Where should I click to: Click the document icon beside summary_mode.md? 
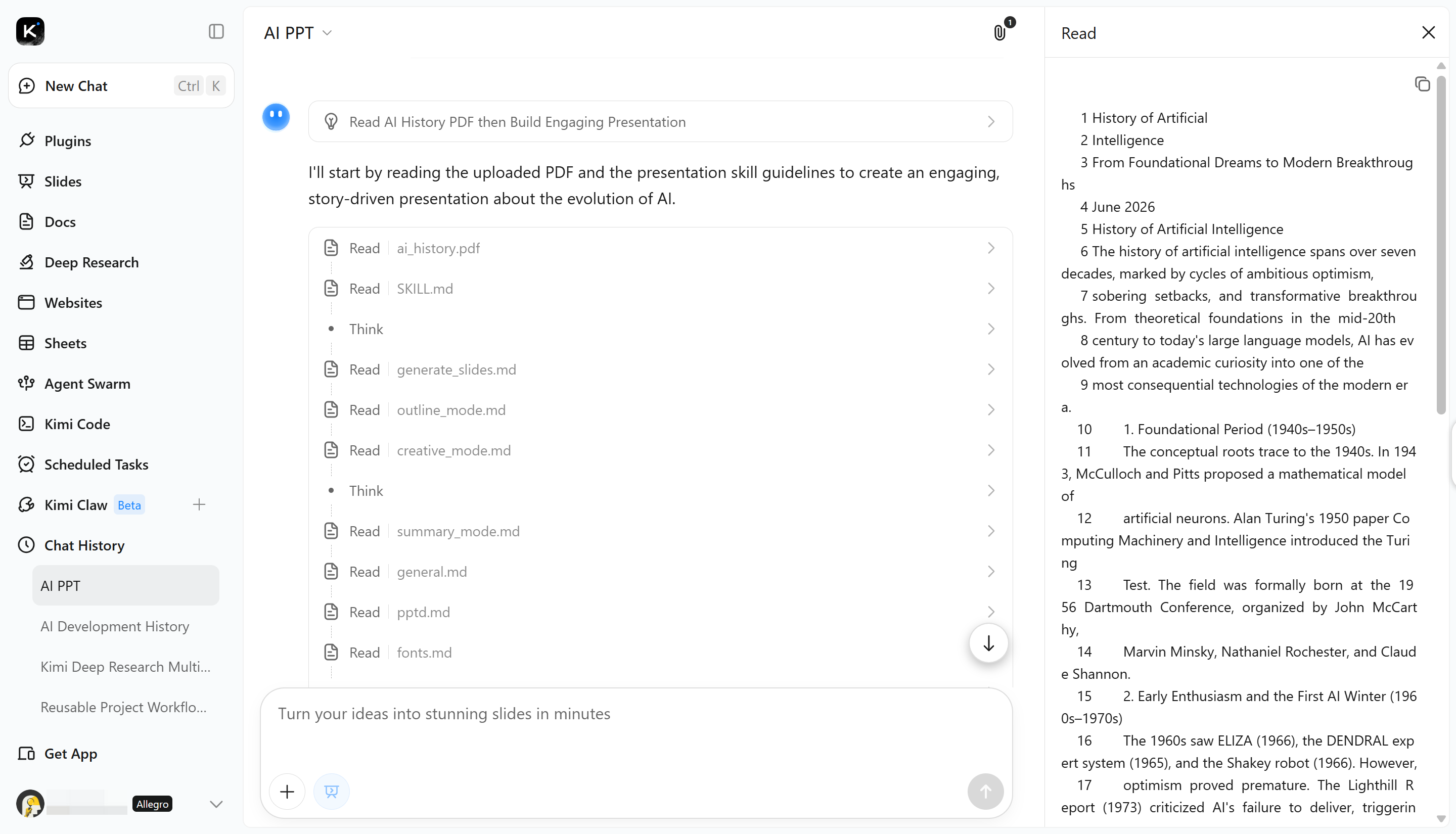331,531
